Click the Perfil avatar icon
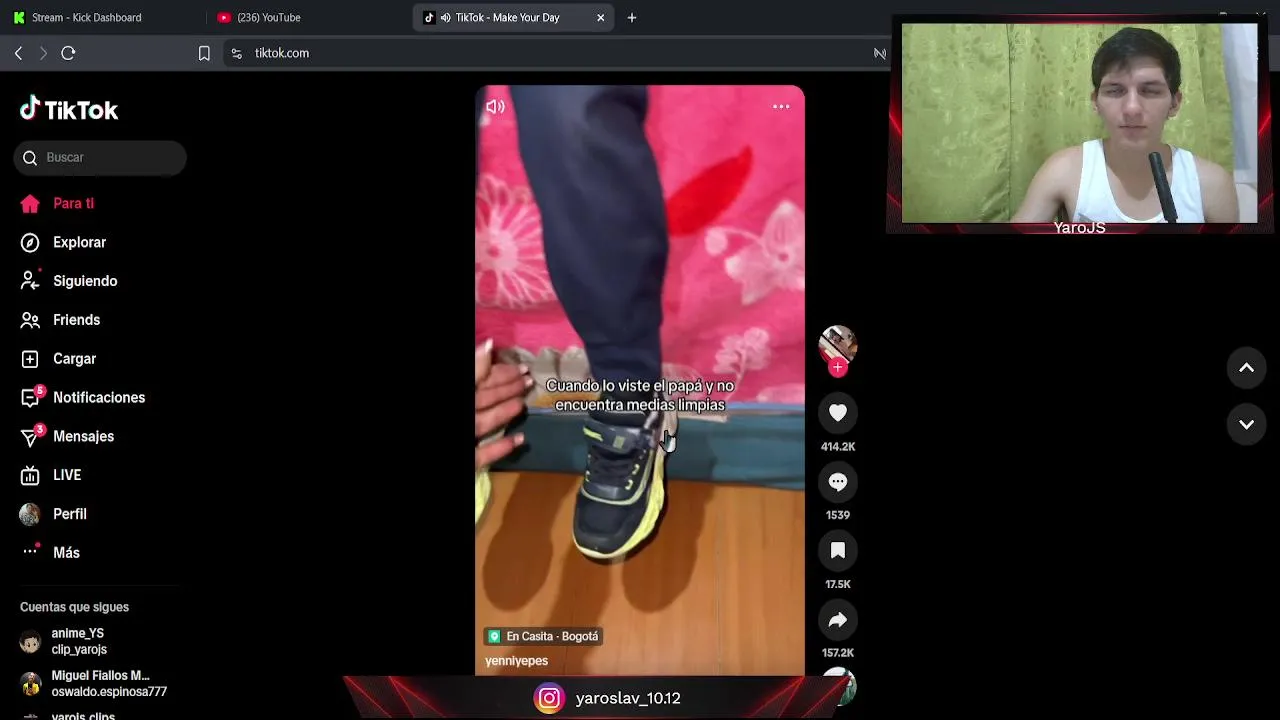Image resolution: width=1280 pixels, height=720 pixels. (30, 514)
